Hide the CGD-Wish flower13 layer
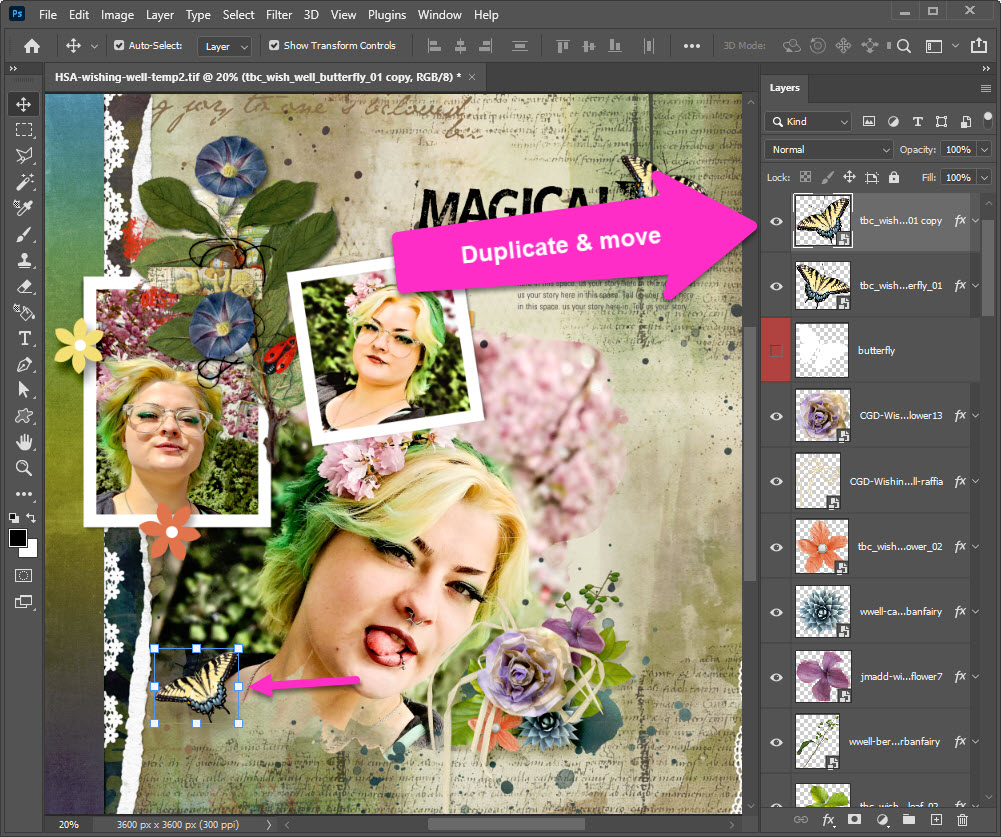 point(776,416)
